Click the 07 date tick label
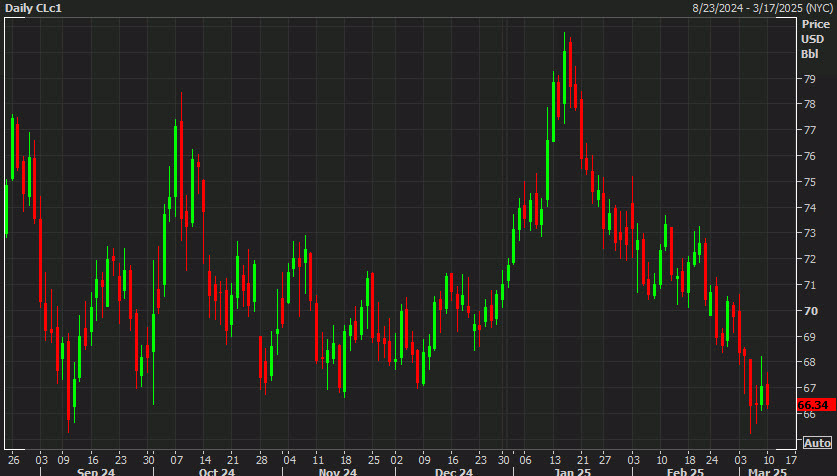Screen dimensions: 837x476 tap(176, 459)
